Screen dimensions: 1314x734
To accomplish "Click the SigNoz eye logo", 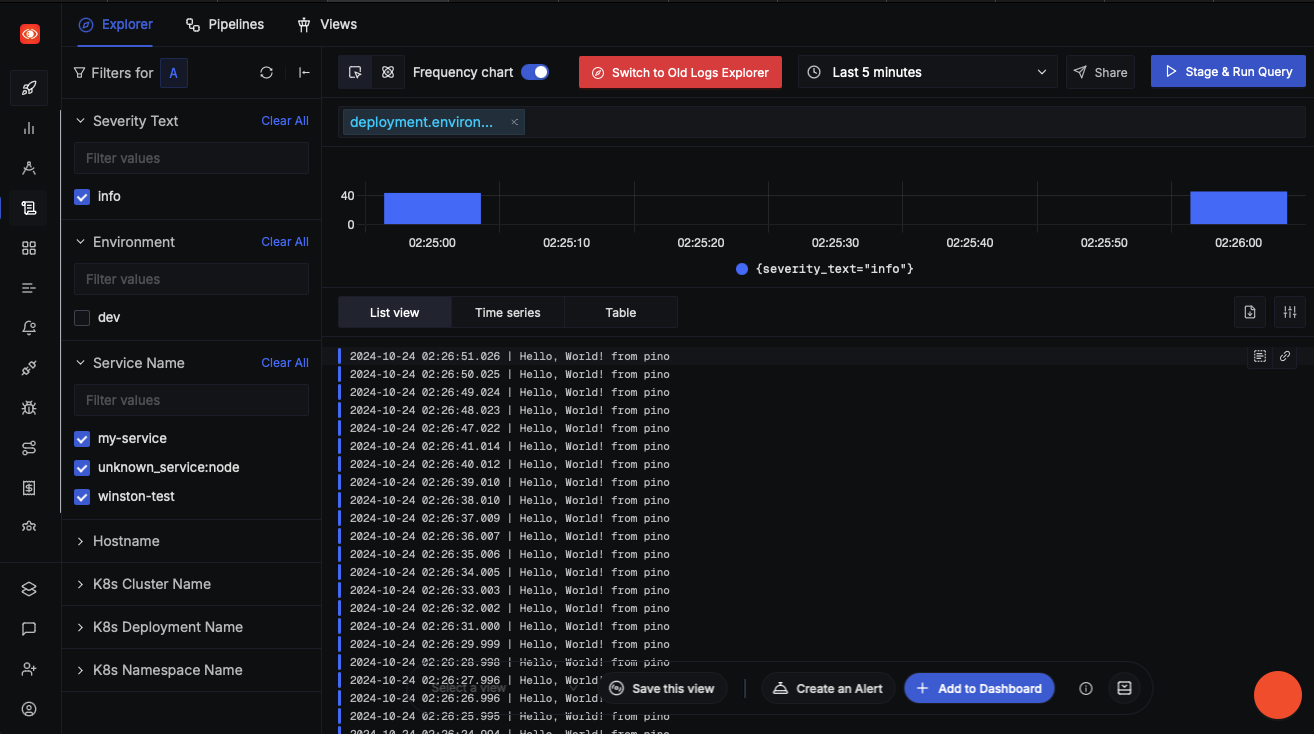I will [30, 34].
